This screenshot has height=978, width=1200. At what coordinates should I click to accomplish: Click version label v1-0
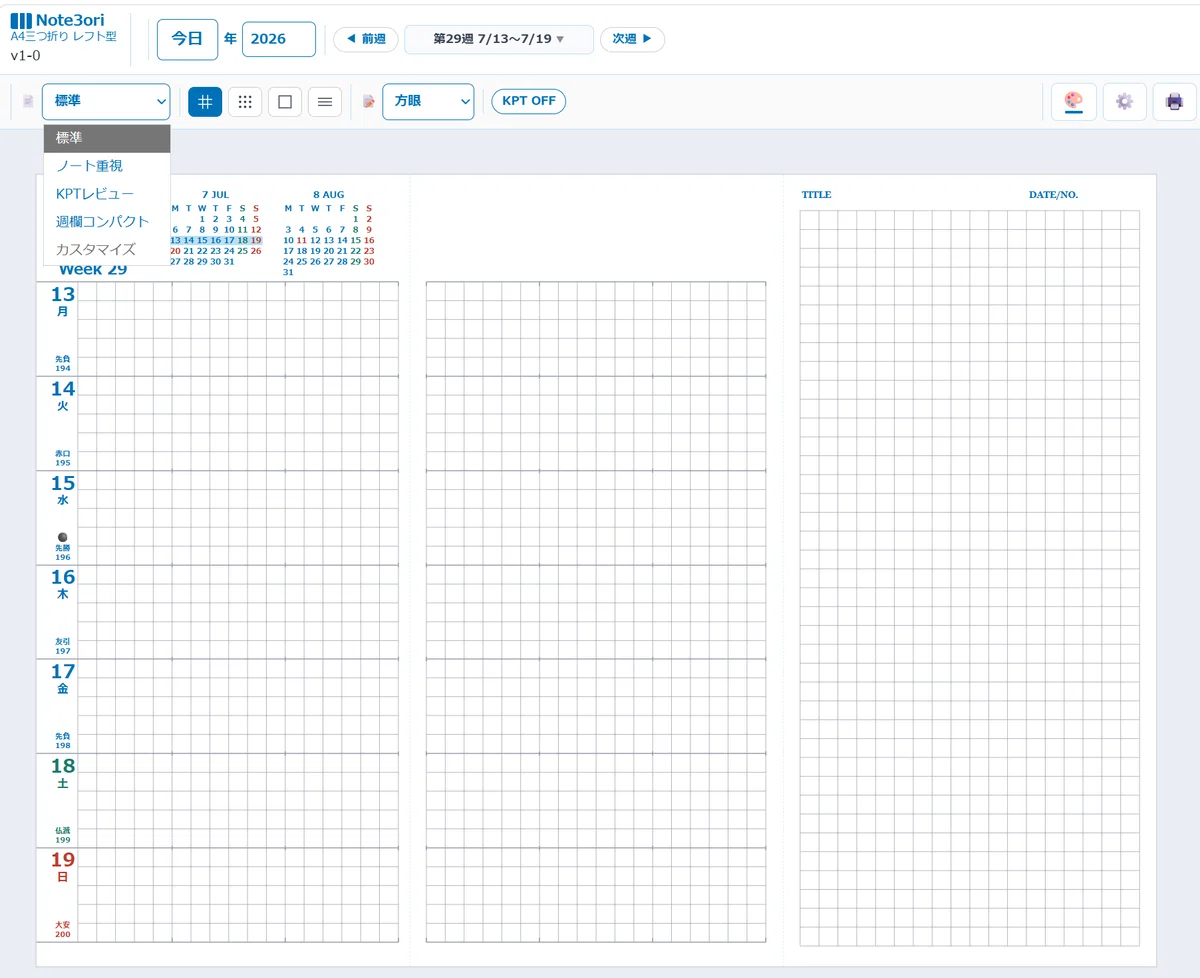point(25,55)
